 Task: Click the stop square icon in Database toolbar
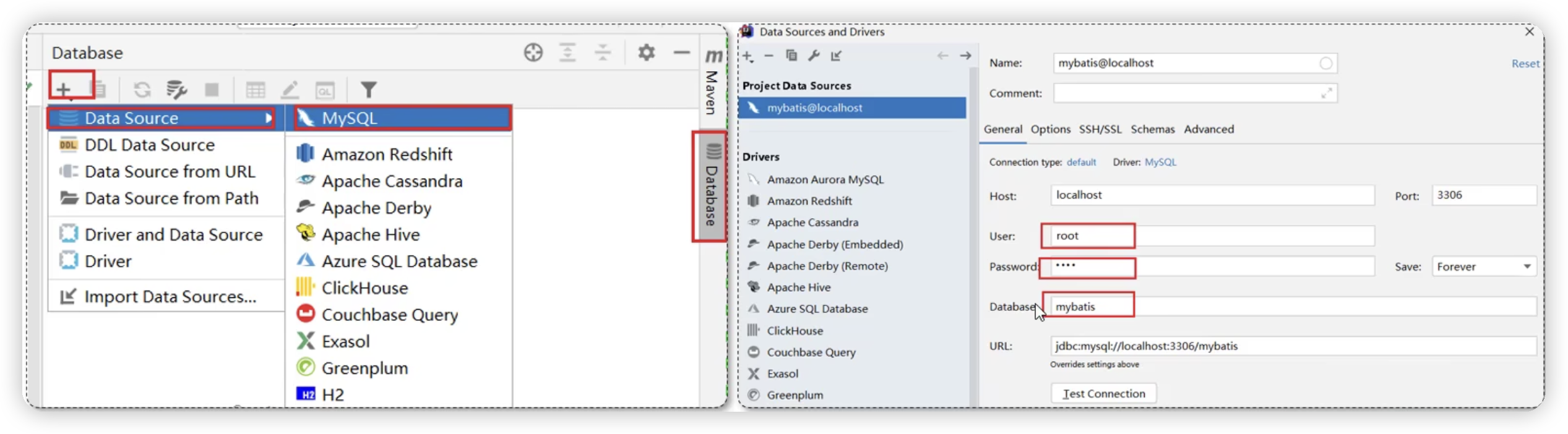coord(212,90)
